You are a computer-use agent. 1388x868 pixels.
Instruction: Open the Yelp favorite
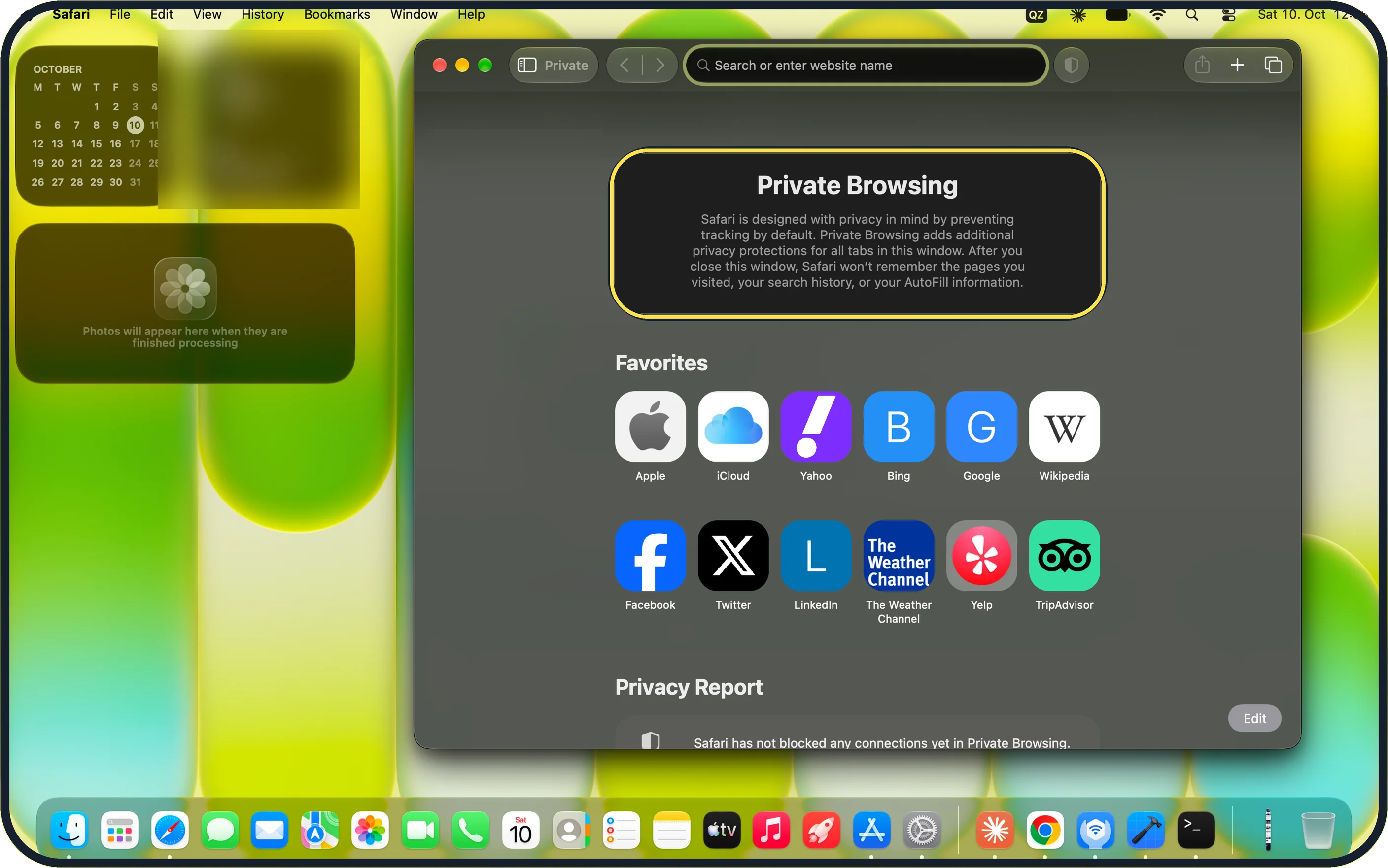981,556
